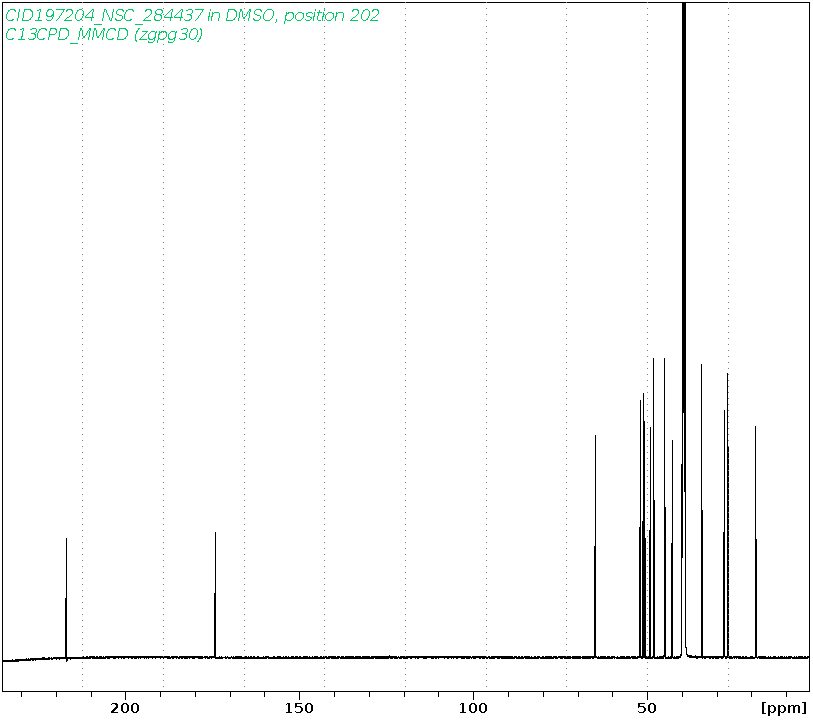
Task: Click the tall DMSO solvent peak
Action: 684,330
